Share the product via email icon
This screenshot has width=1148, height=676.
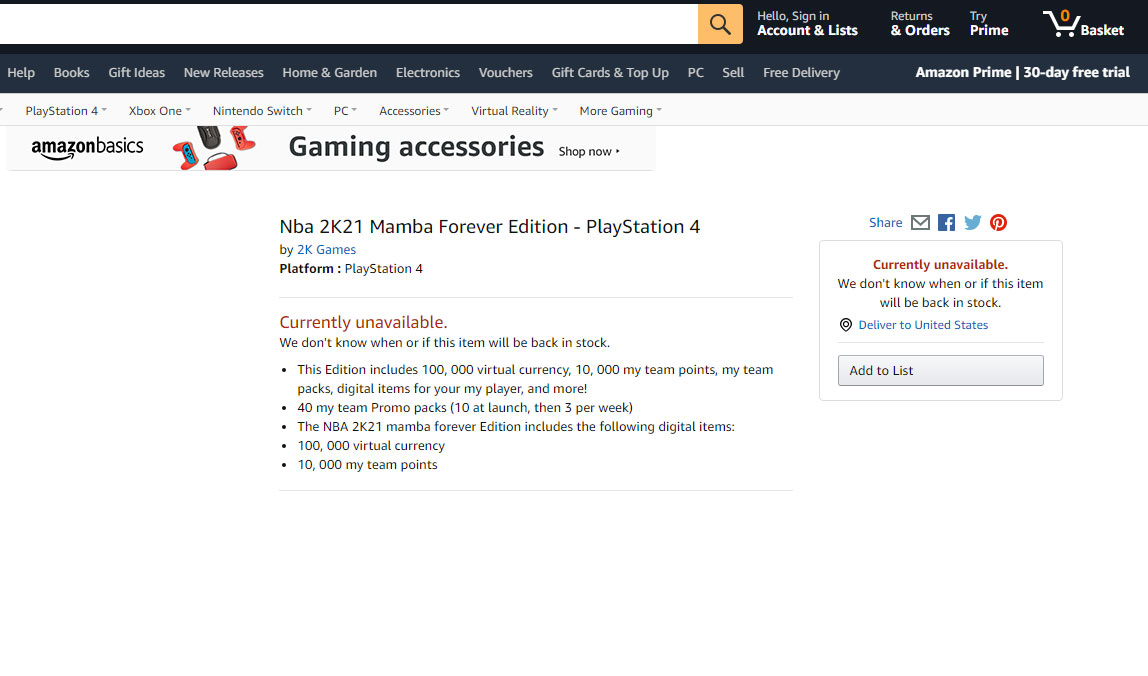click(920, 223)
